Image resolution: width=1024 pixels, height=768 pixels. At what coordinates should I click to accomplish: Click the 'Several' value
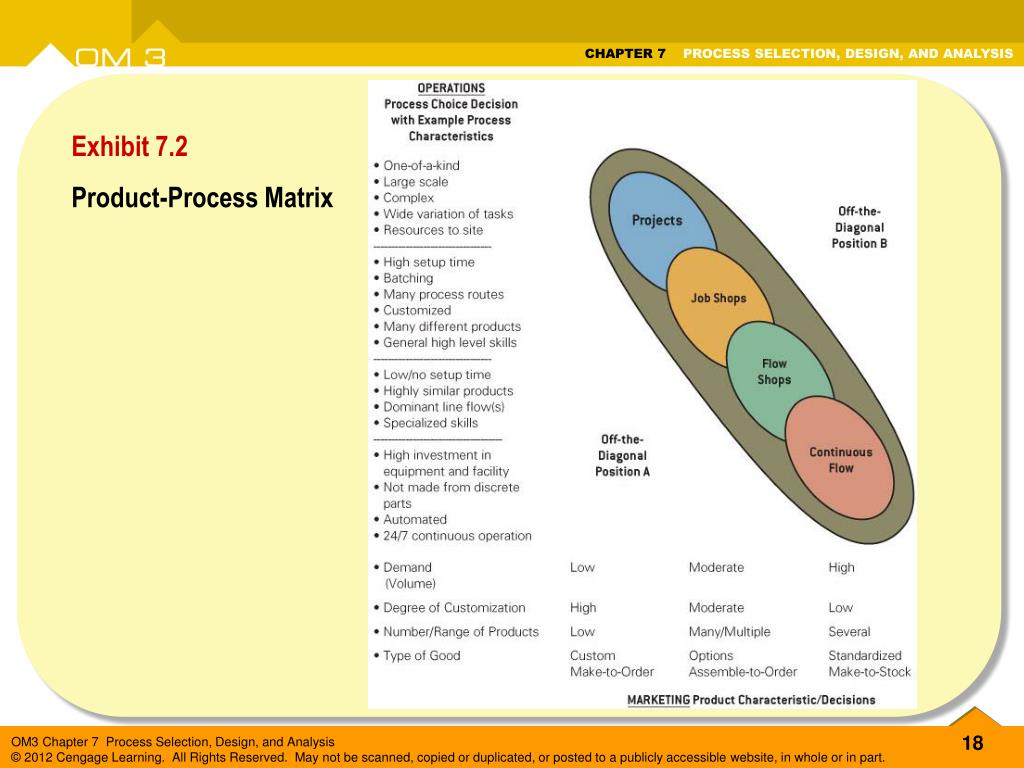click(x=849, y=632)
